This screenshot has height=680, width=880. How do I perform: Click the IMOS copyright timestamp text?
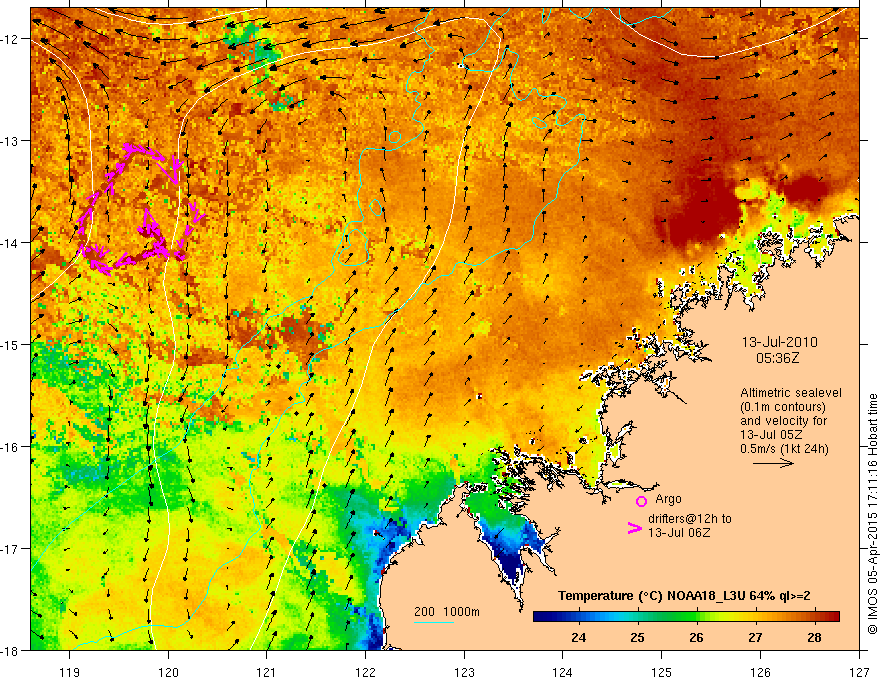[872, 513]
